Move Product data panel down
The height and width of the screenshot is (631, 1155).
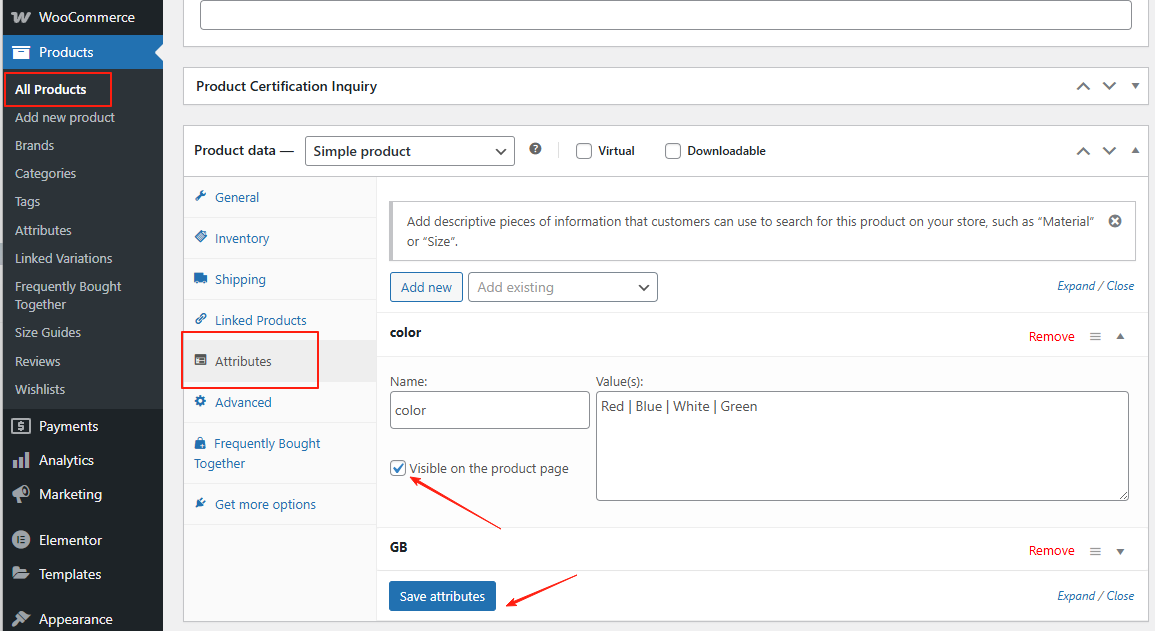tap(1109, 151)
